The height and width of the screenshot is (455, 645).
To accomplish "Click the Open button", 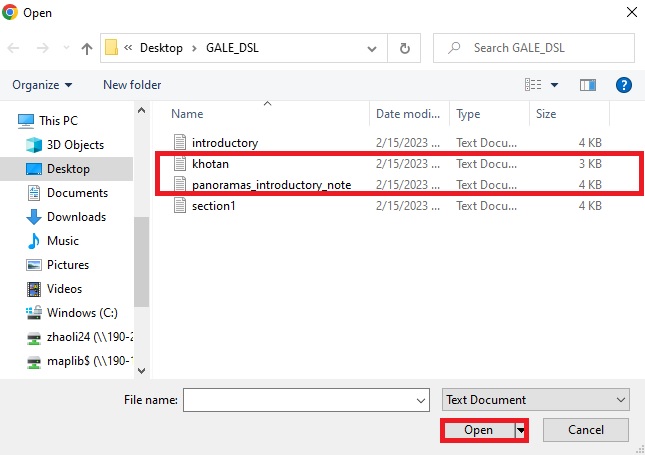I will 478,430.
